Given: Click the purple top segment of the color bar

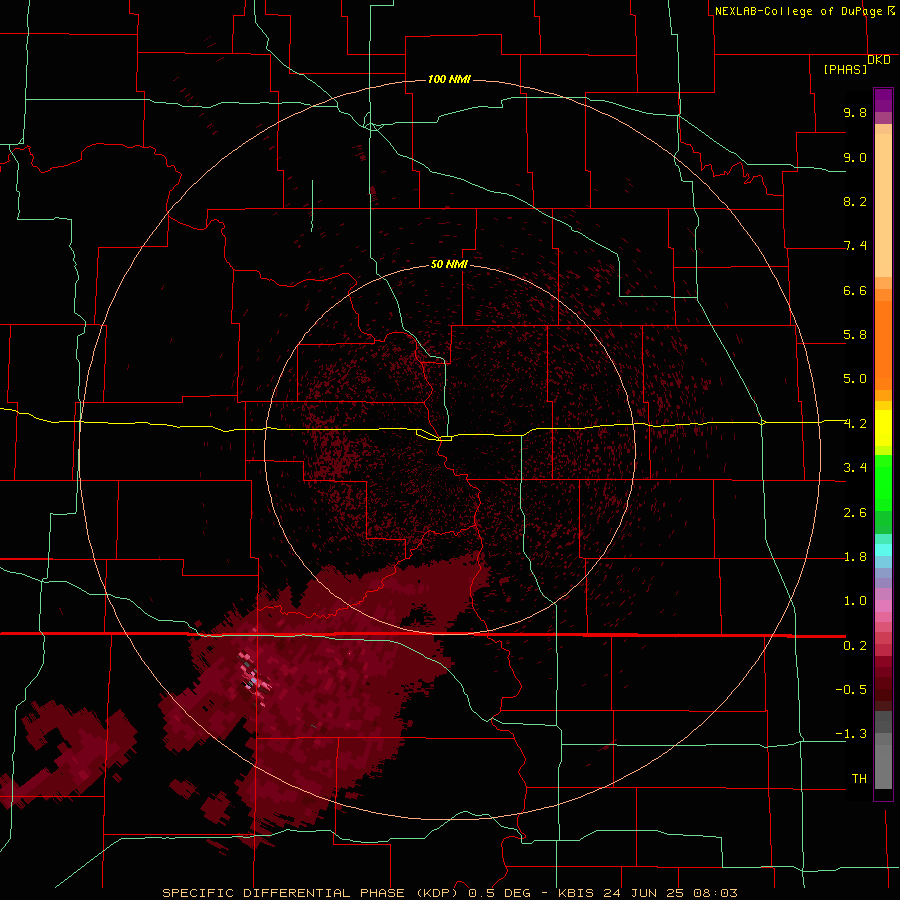Looking at the screenshot, I should coord(883,100).
